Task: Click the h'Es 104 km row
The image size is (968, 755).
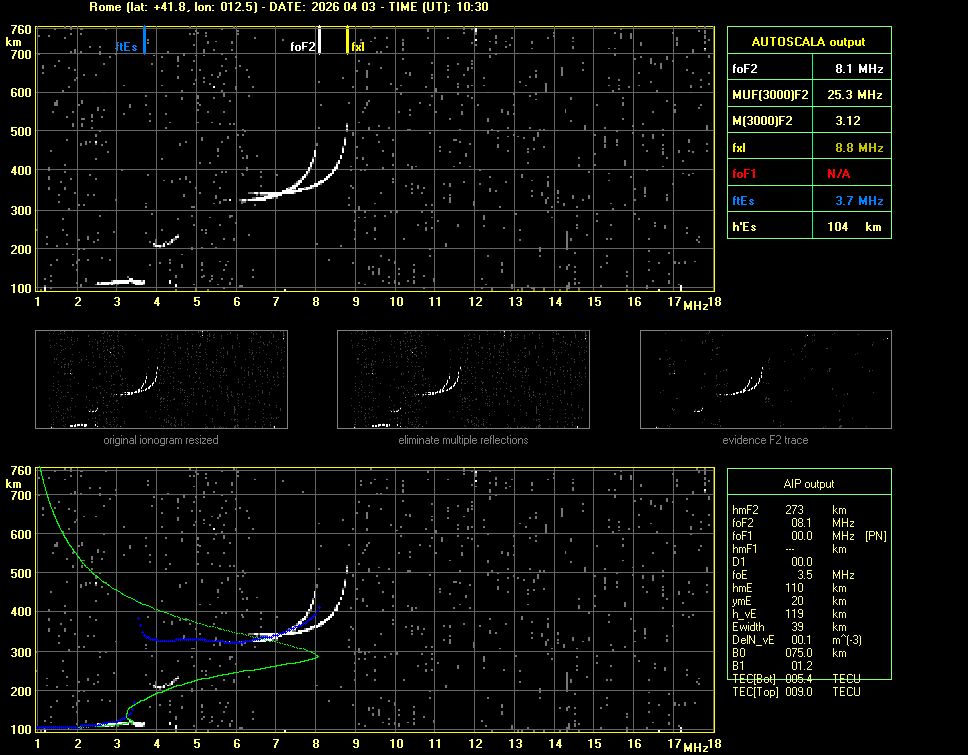Action: coord(808,227)
